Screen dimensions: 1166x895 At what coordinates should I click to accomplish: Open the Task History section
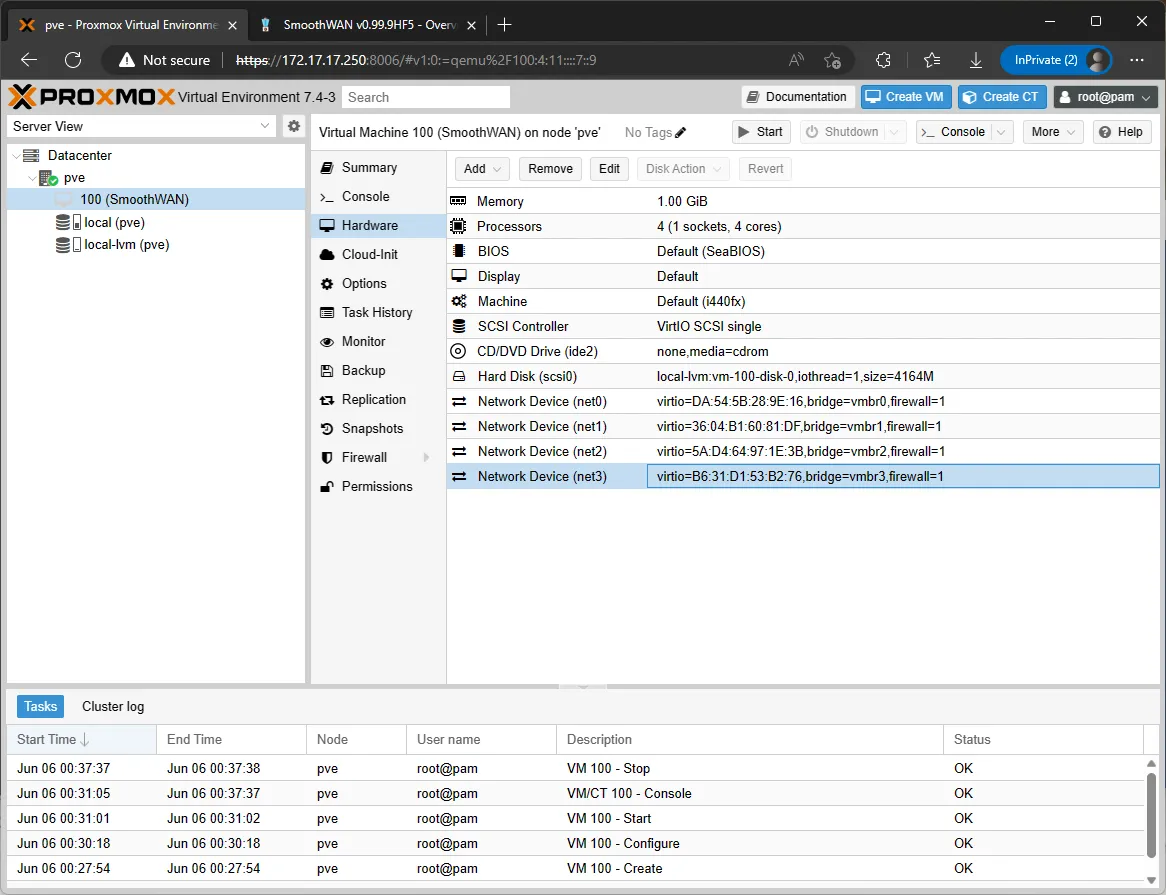[x=378, y=312]
